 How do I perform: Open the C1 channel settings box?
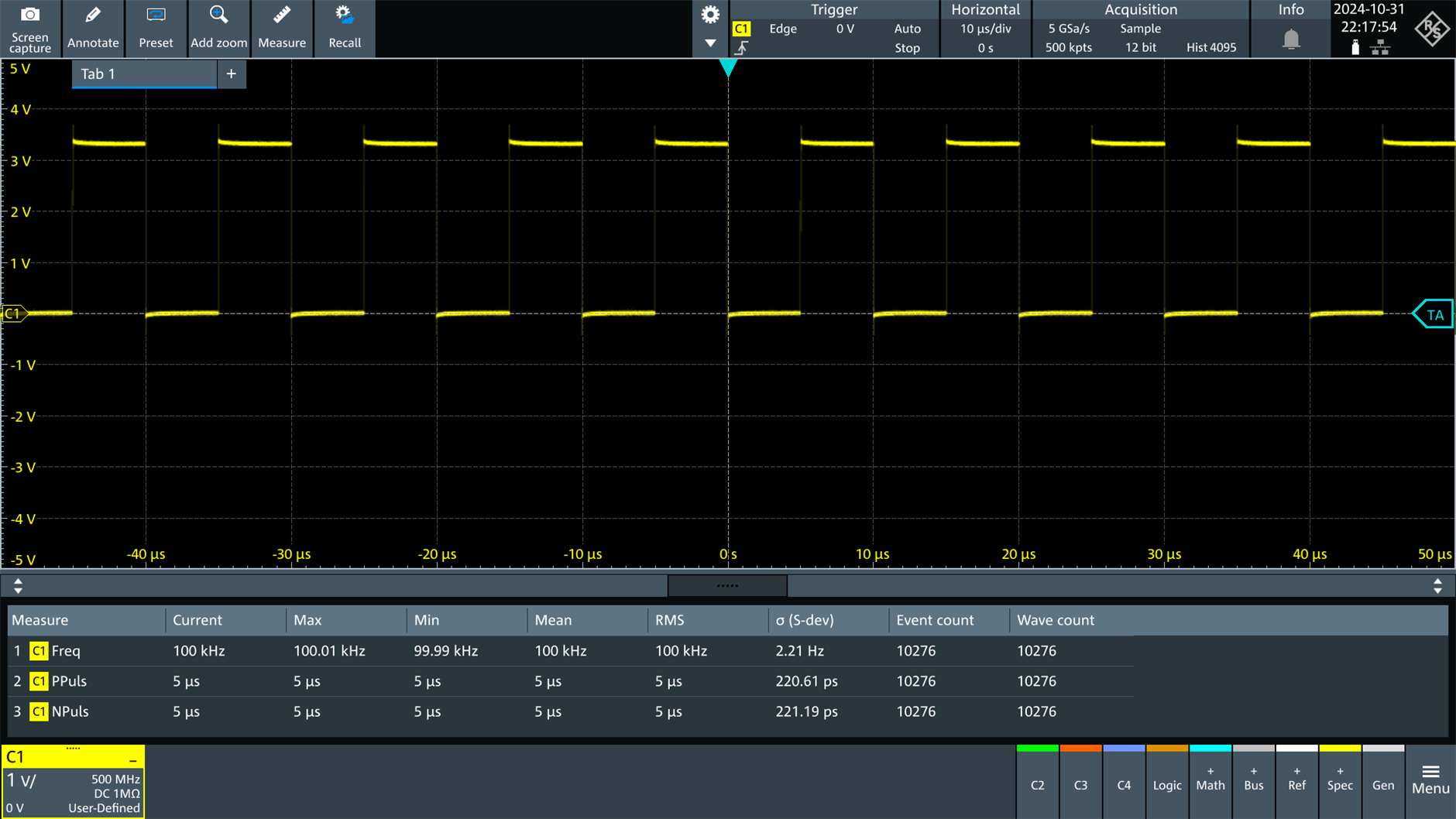(x=73, y=781)
